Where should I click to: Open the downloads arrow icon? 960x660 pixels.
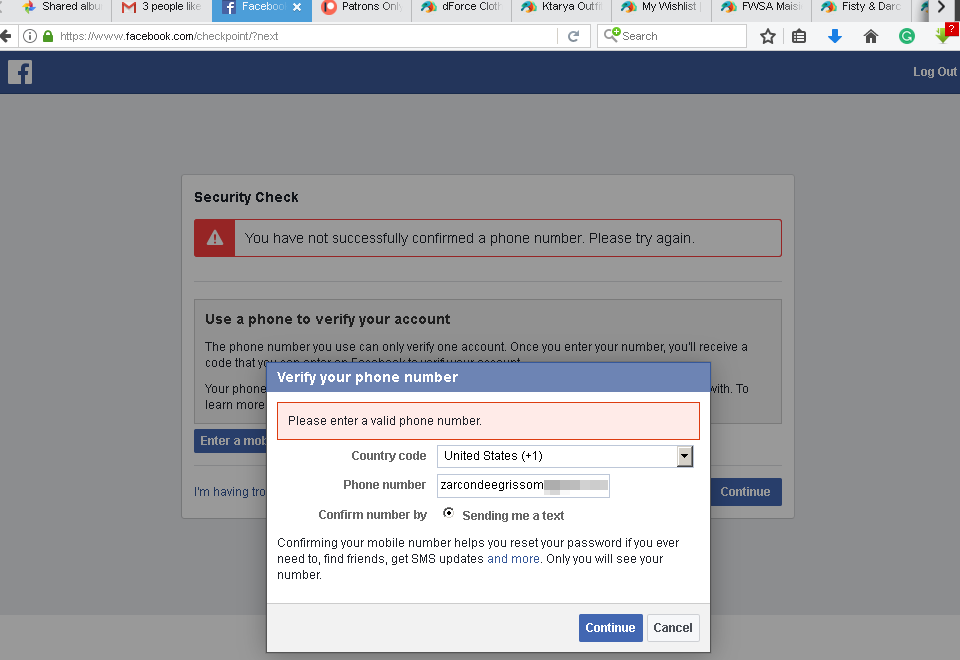[x=835, y=36]
